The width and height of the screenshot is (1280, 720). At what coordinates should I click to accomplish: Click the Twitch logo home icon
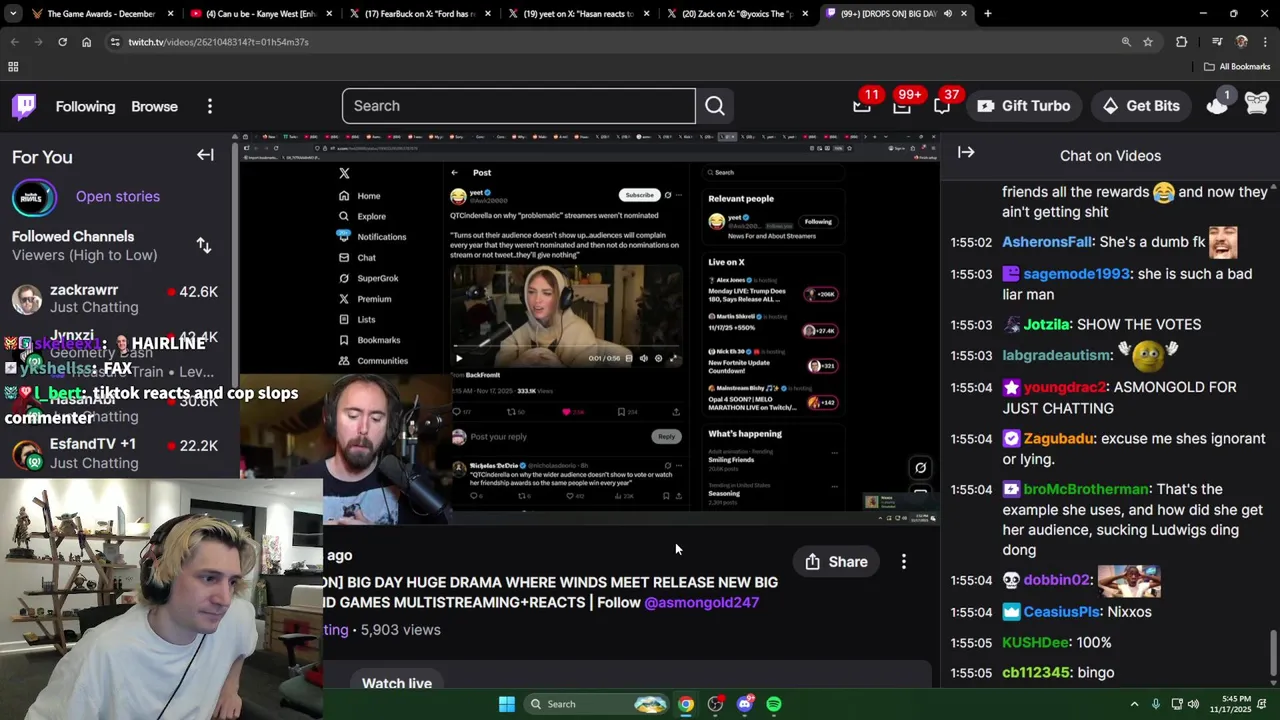(x=24, y=106)
